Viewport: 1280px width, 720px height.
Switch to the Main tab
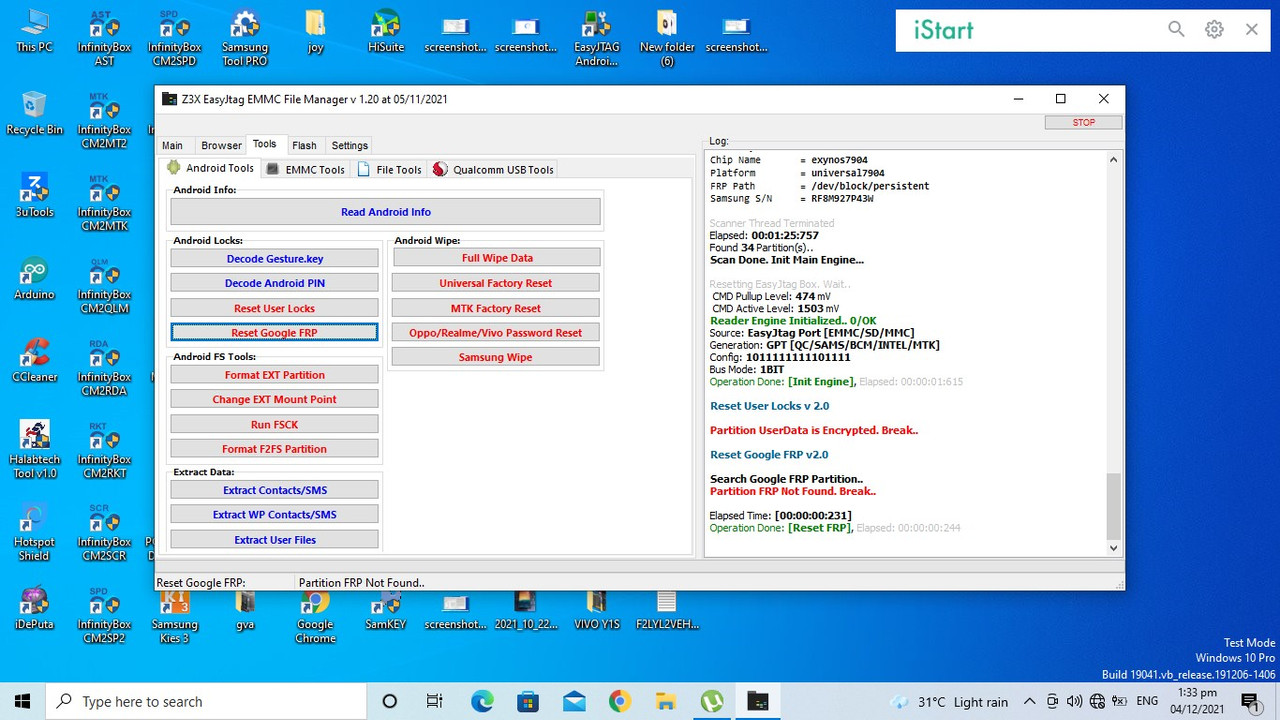tap(172, 146)
